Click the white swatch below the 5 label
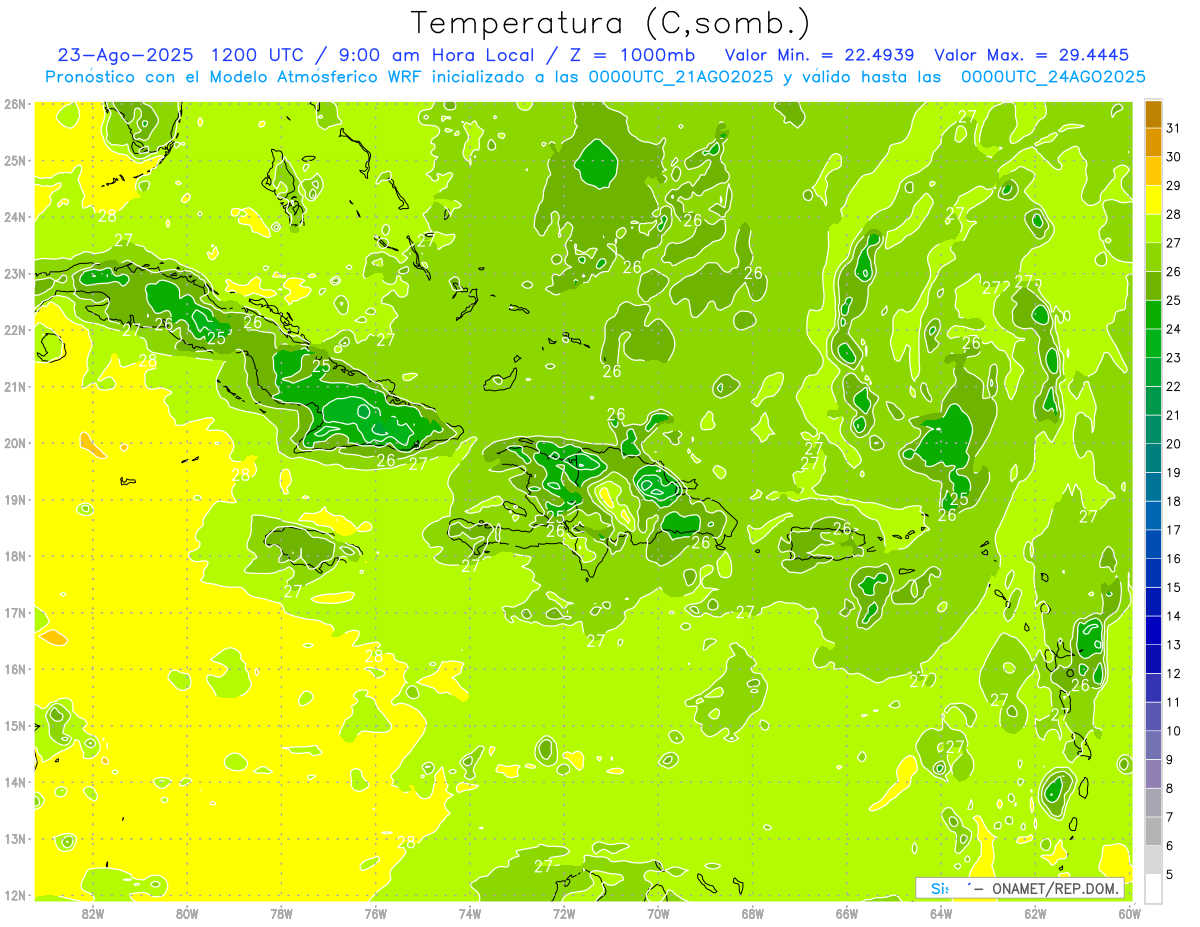Viewport: 1200px width, 927px height. 1153,888
